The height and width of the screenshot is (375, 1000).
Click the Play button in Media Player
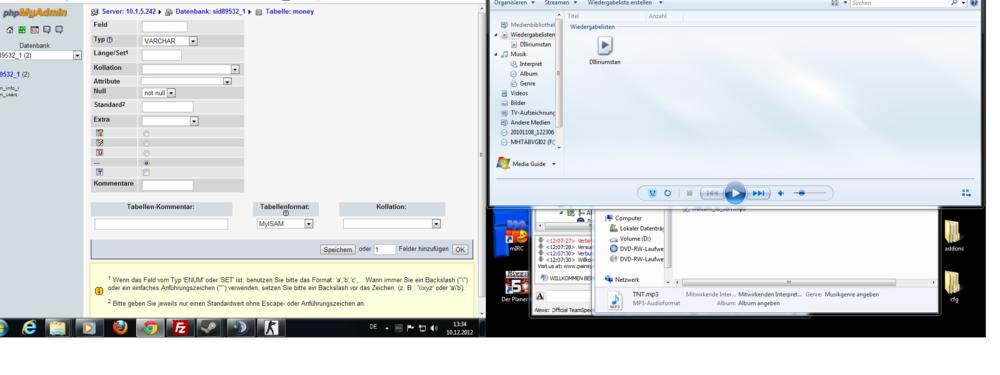[x=735, y=193]
